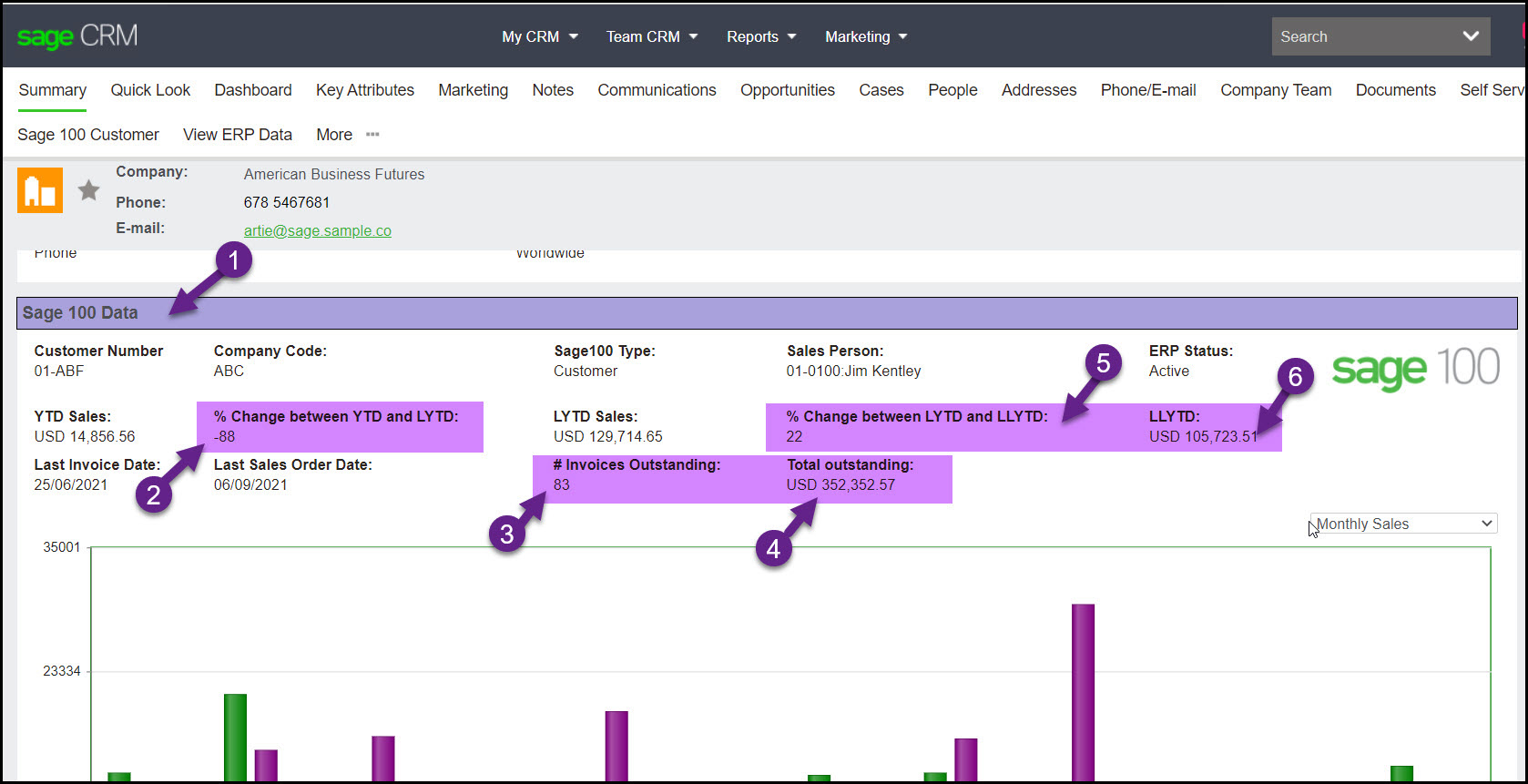Select the Sage 100 Customer tab
1528x784 pixels.
click(x=88, y=135)
